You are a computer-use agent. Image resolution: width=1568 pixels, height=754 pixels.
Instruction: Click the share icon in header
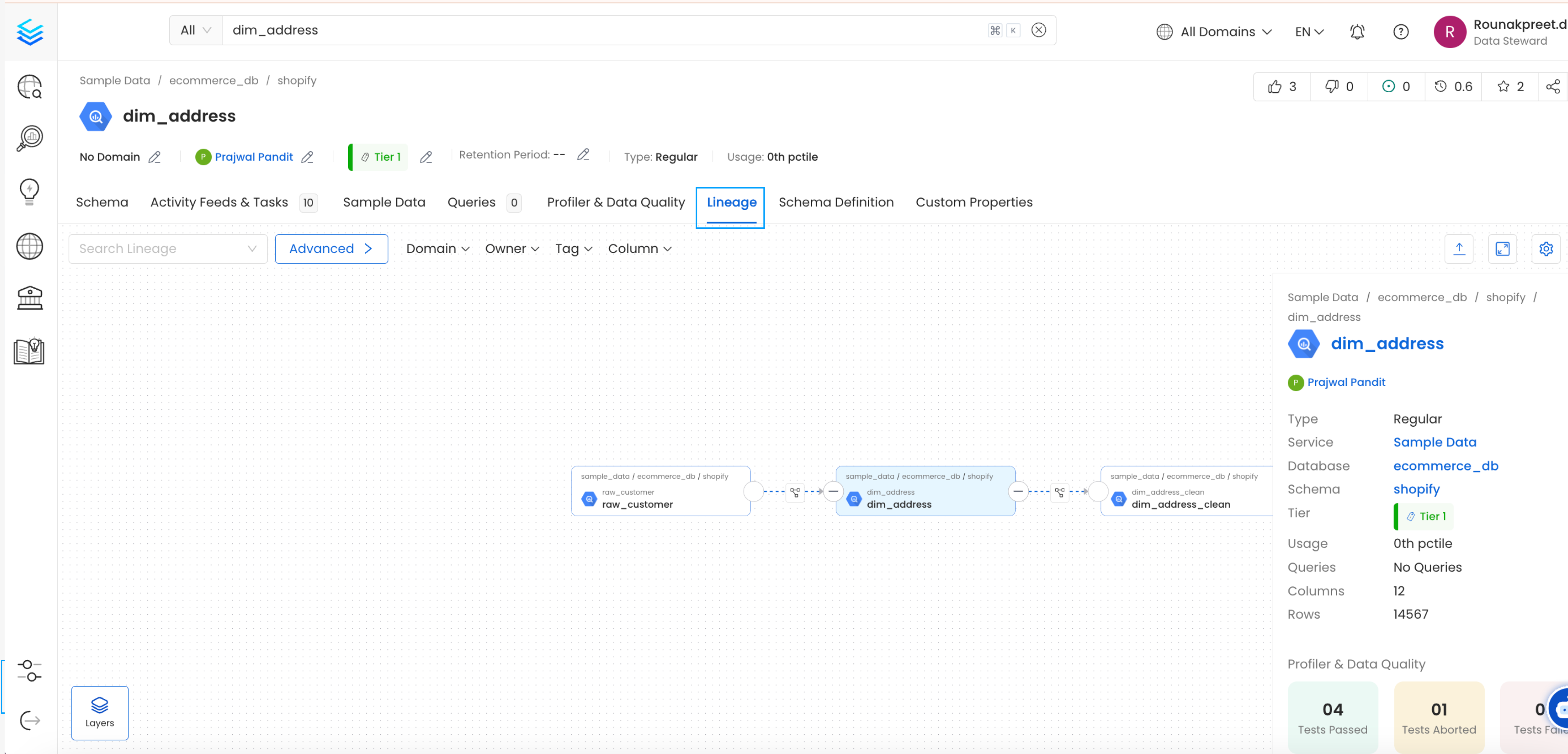(x=1552, y=86)
